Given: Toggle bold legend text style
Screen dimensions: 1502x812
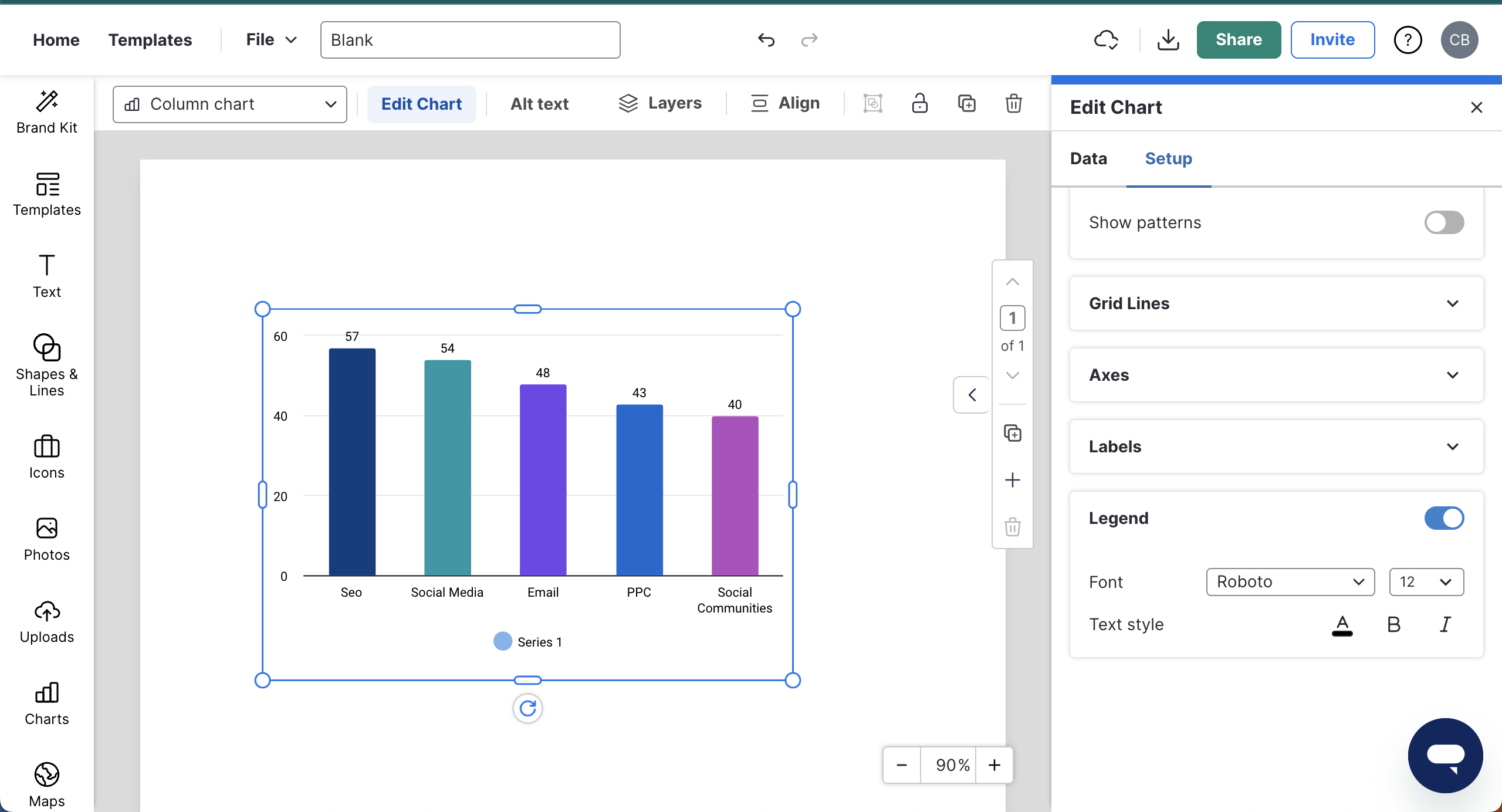Looking at the screenshot, I should [1393, 624].
